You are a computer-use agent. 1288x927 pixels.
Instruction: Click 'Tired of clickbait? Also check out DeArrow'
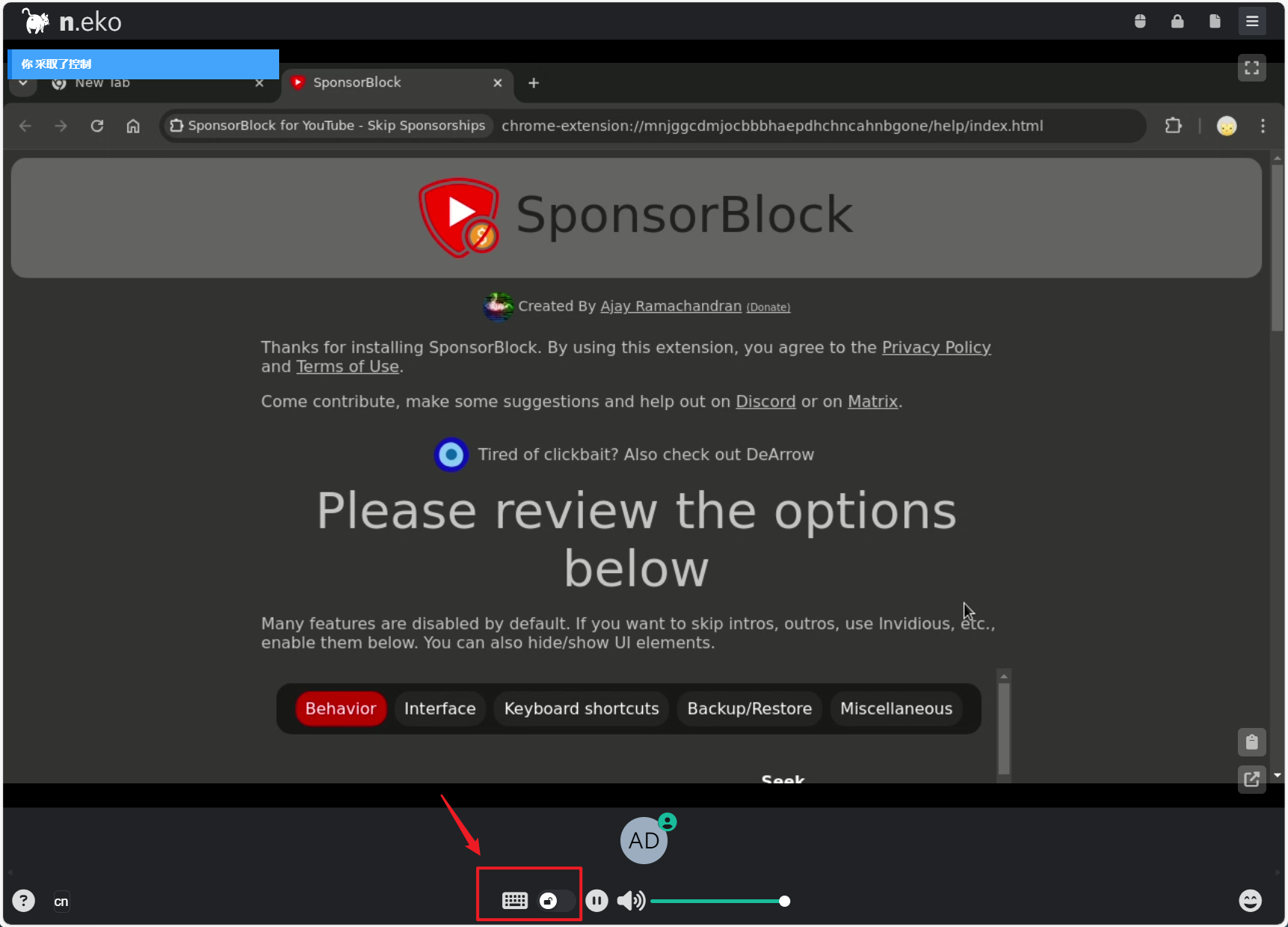tap(646, 454)
